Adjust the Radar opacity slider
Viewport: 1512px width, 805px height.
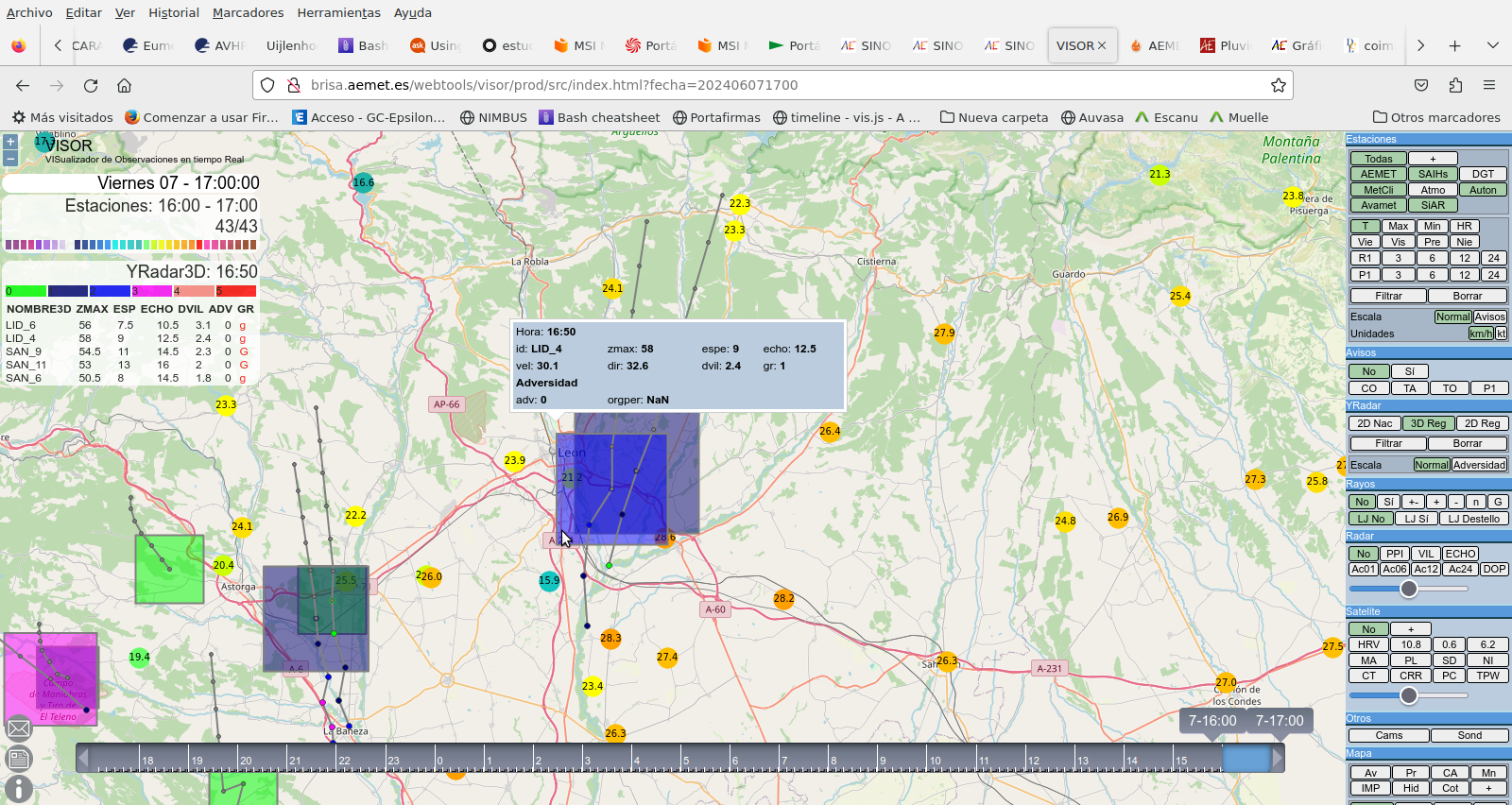[1409, 589]
